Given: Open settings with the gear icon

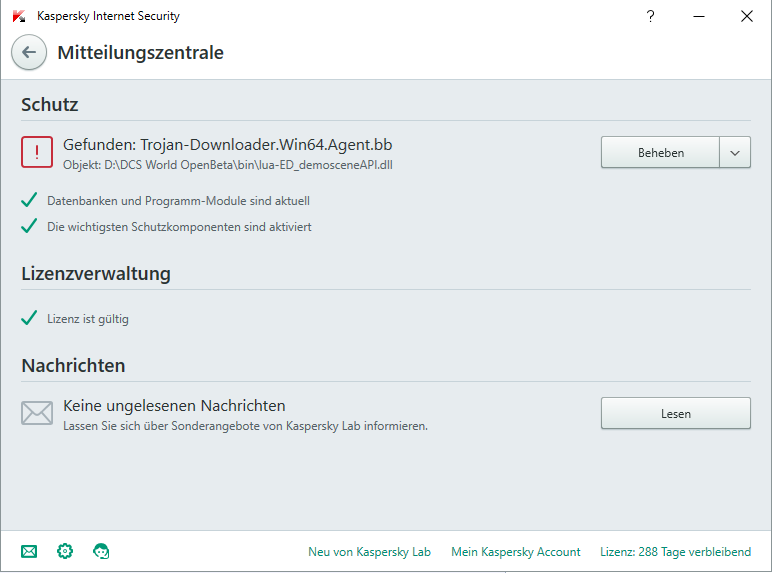Looking at the screenshot, I should 65,551.
